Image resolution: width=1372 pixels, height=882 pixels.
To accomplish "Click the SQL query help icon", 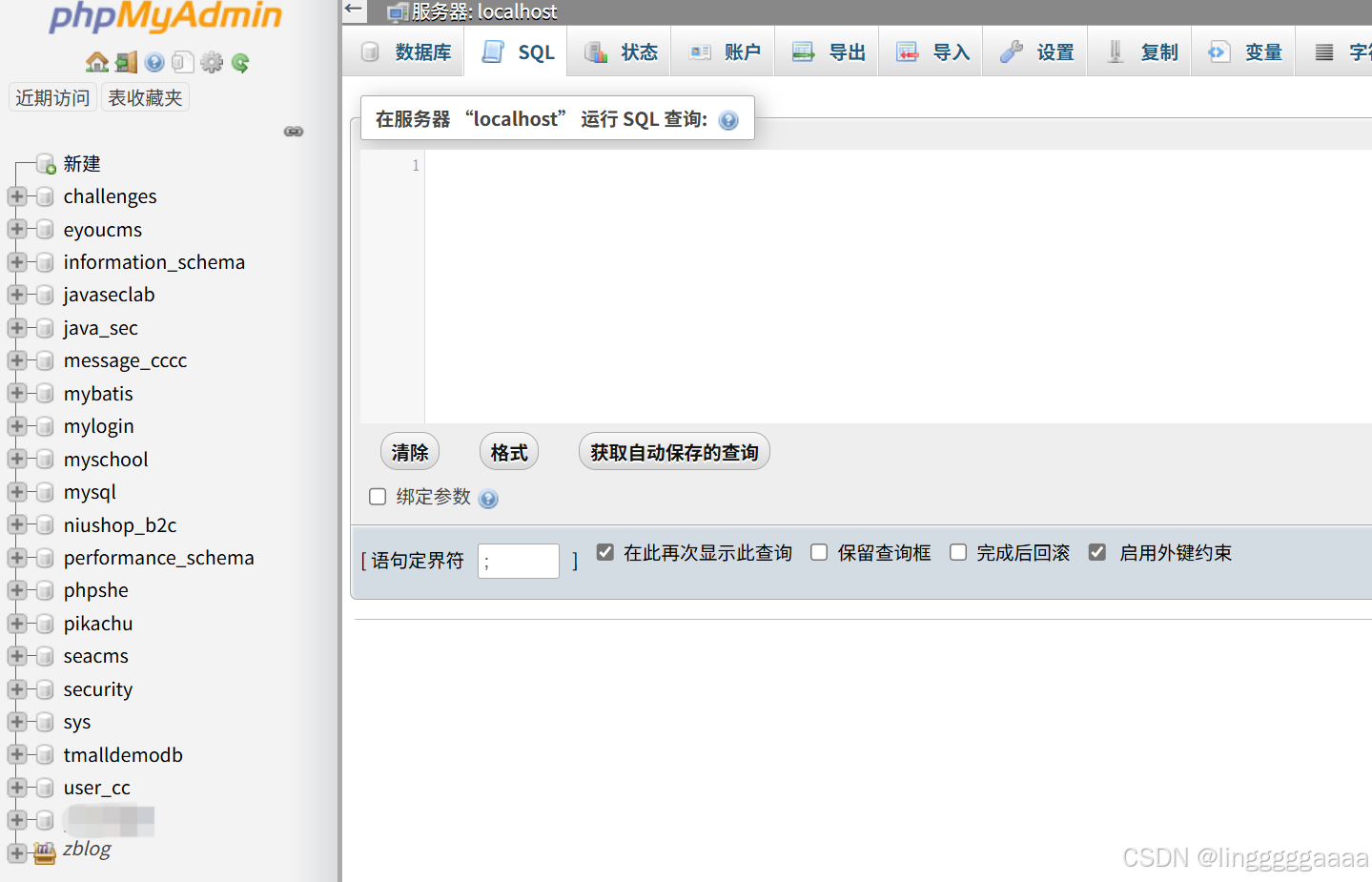I will point(728,120).
